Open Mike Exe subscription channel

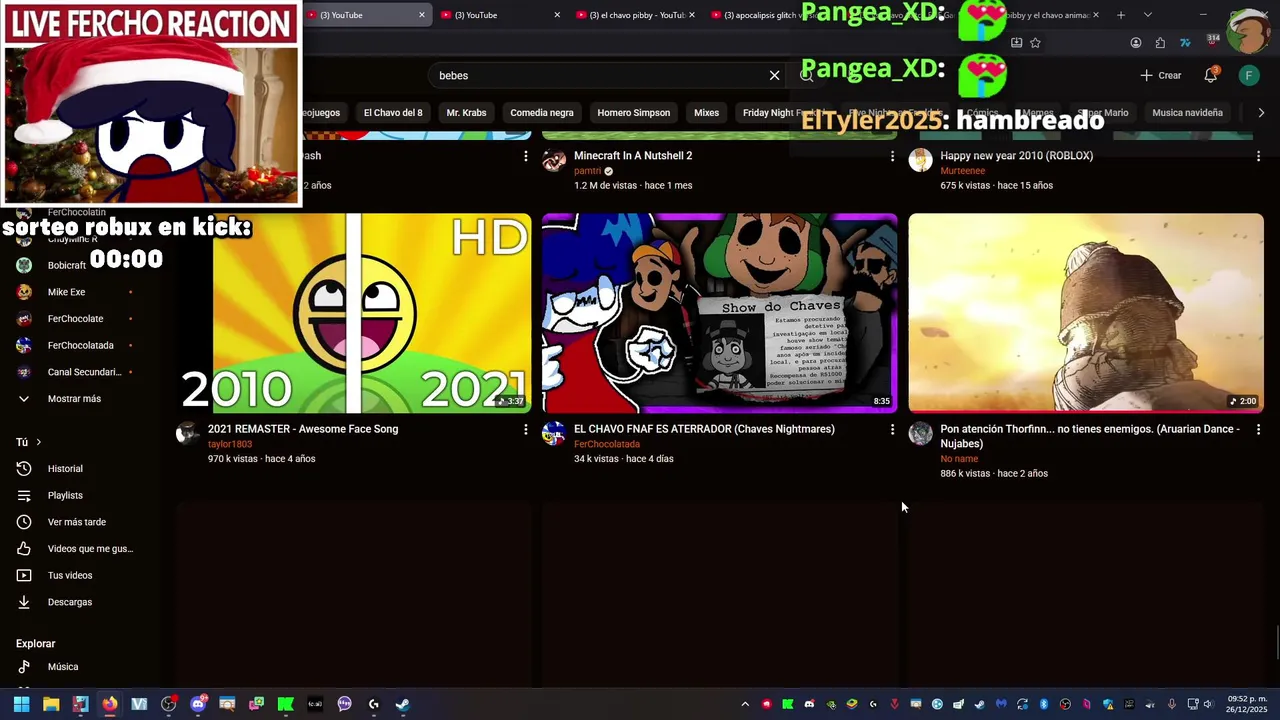66,292
